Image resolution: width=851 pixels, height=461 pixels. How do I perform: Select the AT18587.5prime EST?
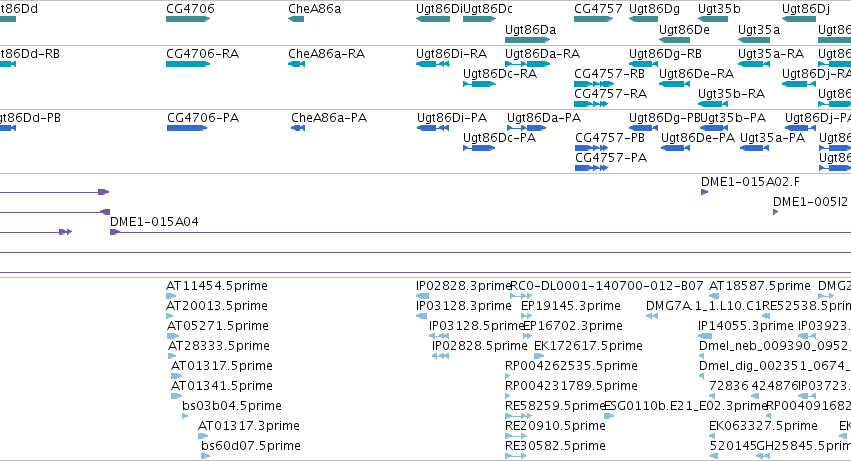point(714,296)
